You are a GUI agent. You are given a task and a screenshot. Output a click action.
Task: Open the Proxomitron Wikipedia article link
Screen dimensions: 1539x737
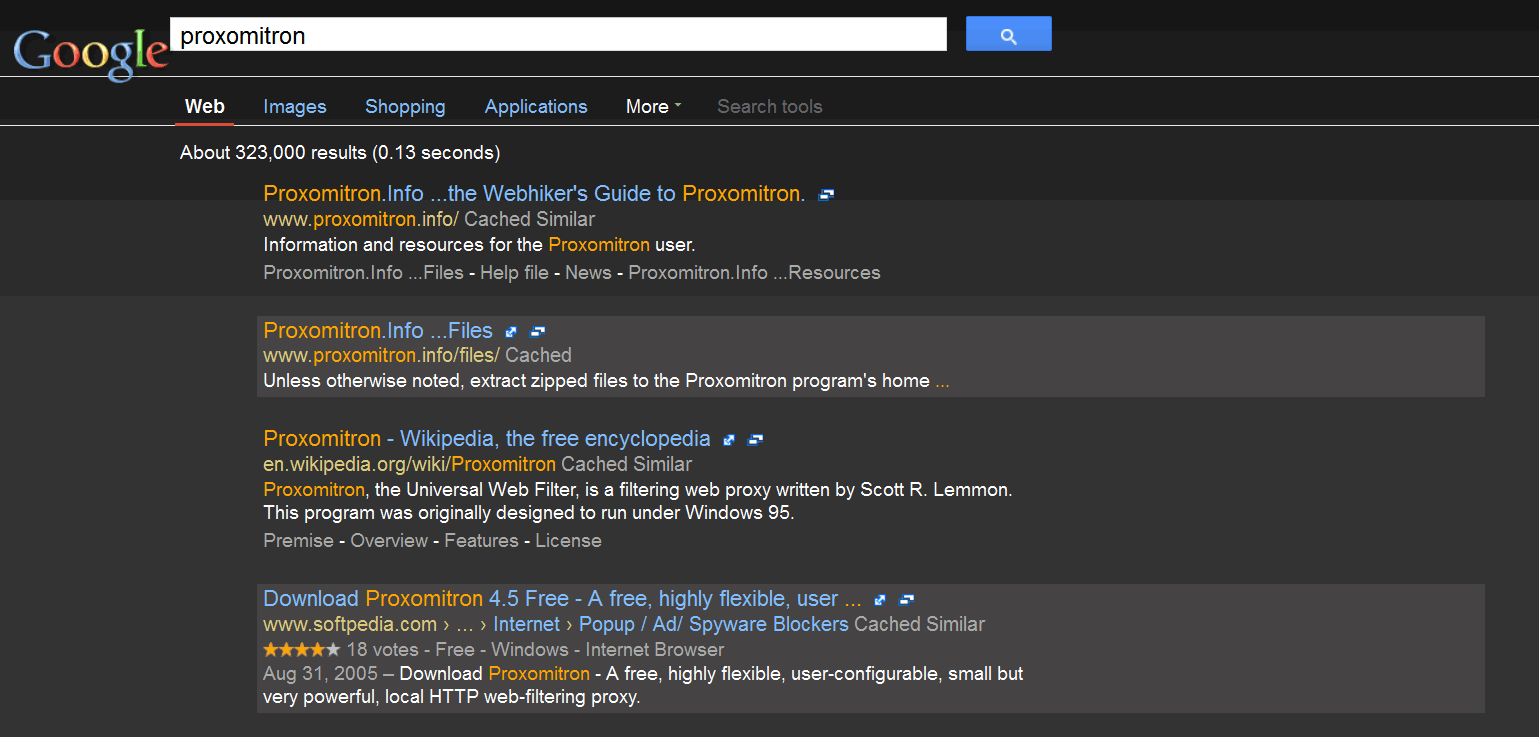click(x=486, y=439)
